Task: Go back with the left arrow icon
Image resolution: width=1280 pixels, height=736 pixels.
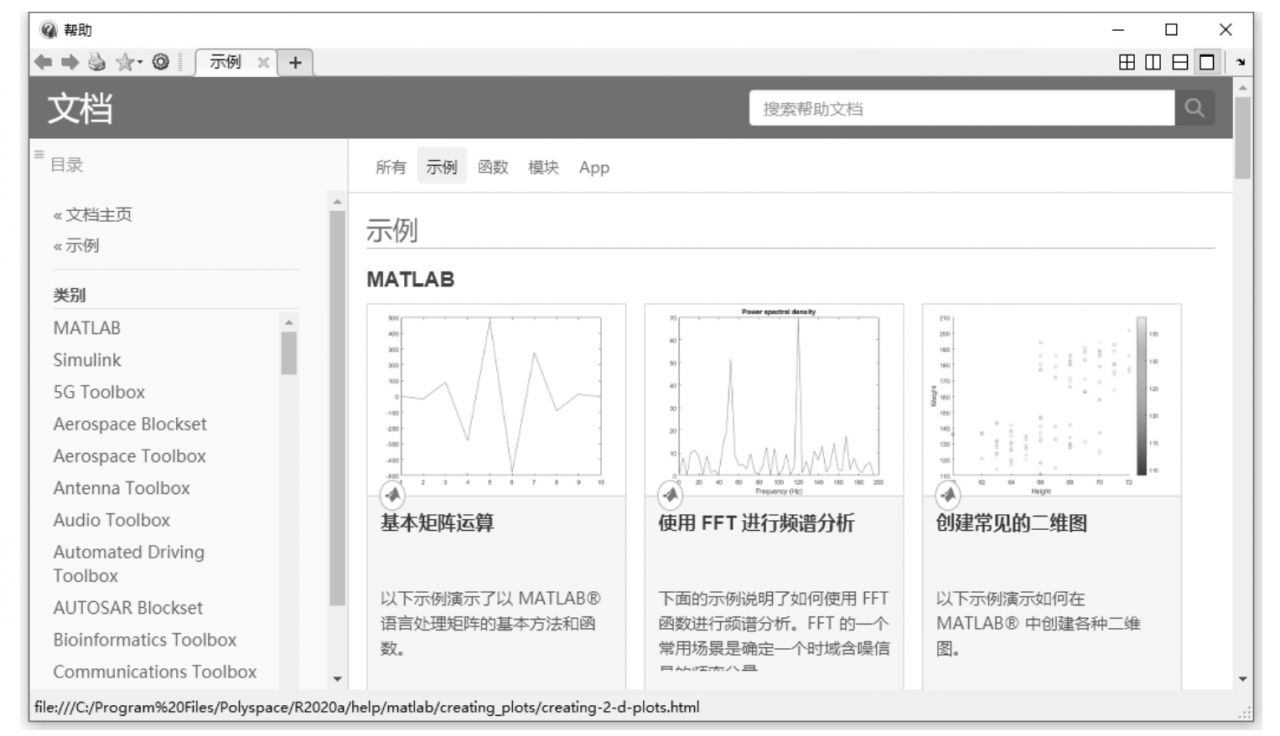Action: (43, 61)
